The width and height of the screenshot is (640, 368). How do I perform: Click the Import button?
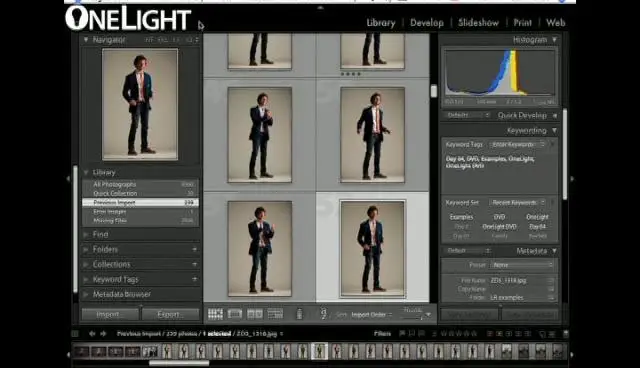tap(110, 314)
